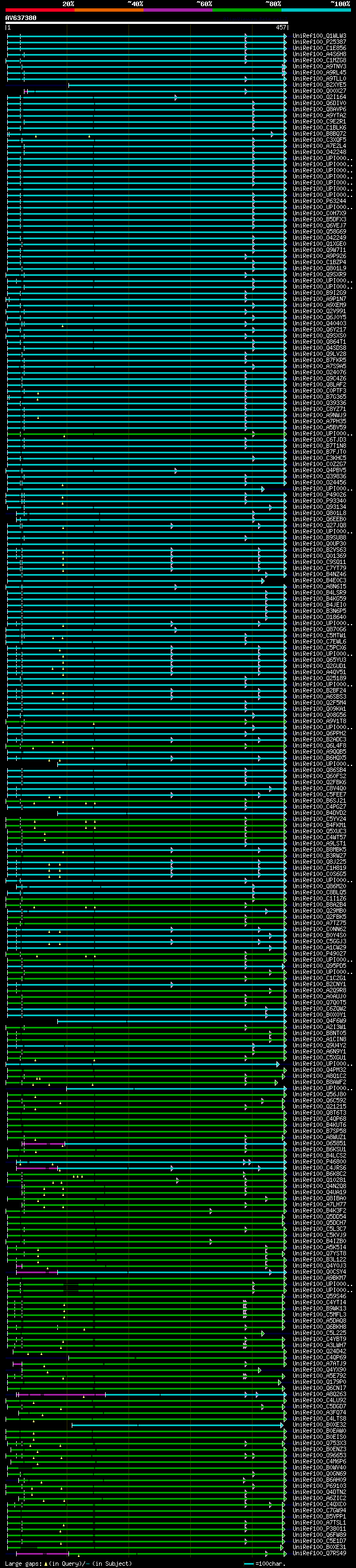Select the UniRef100_A8Q263 label

pyautogui.click(x=319, y=1394)
